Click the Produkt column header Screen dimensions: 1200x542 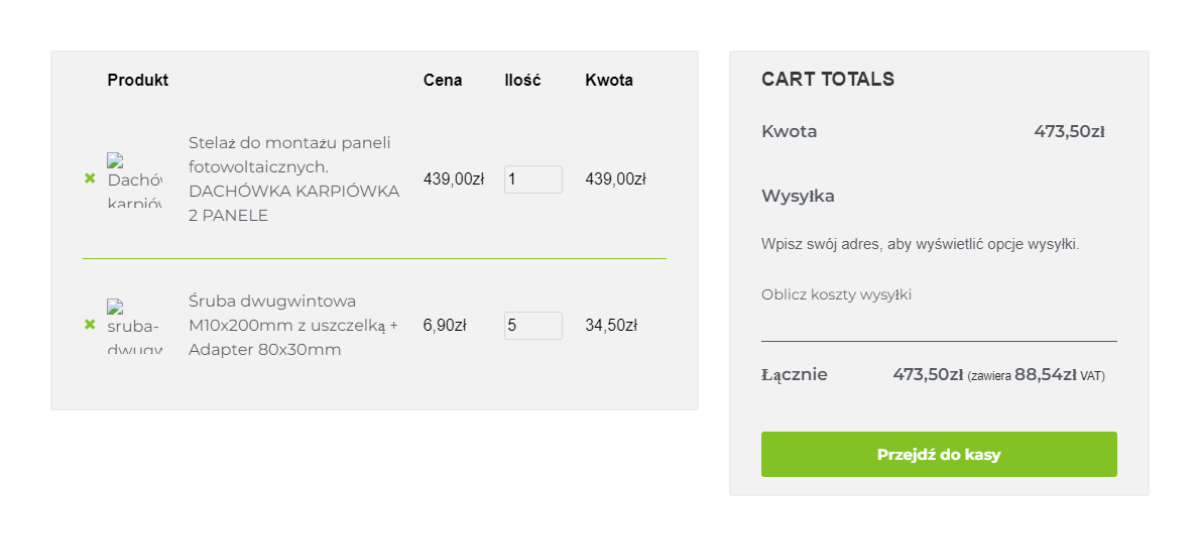(x=138, y=80)
